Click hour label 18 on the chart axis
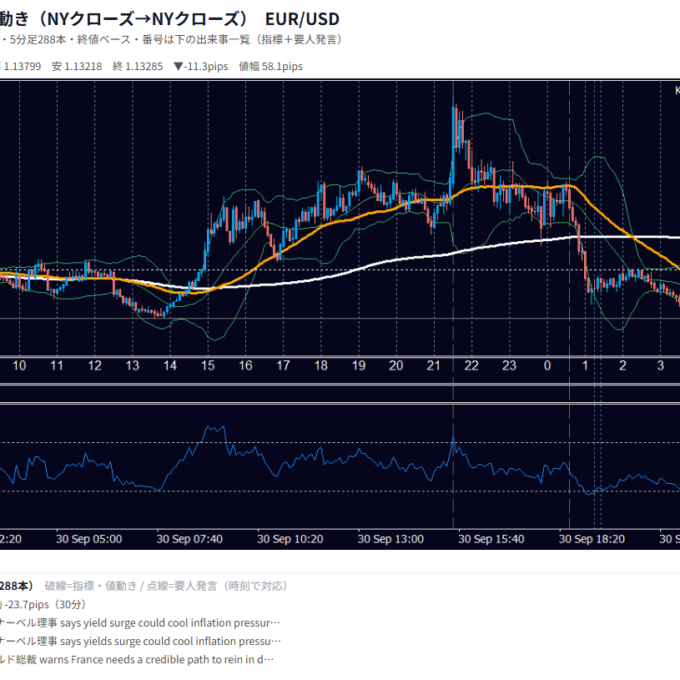This screenshot has height=680, width=680. click(321, 366)
